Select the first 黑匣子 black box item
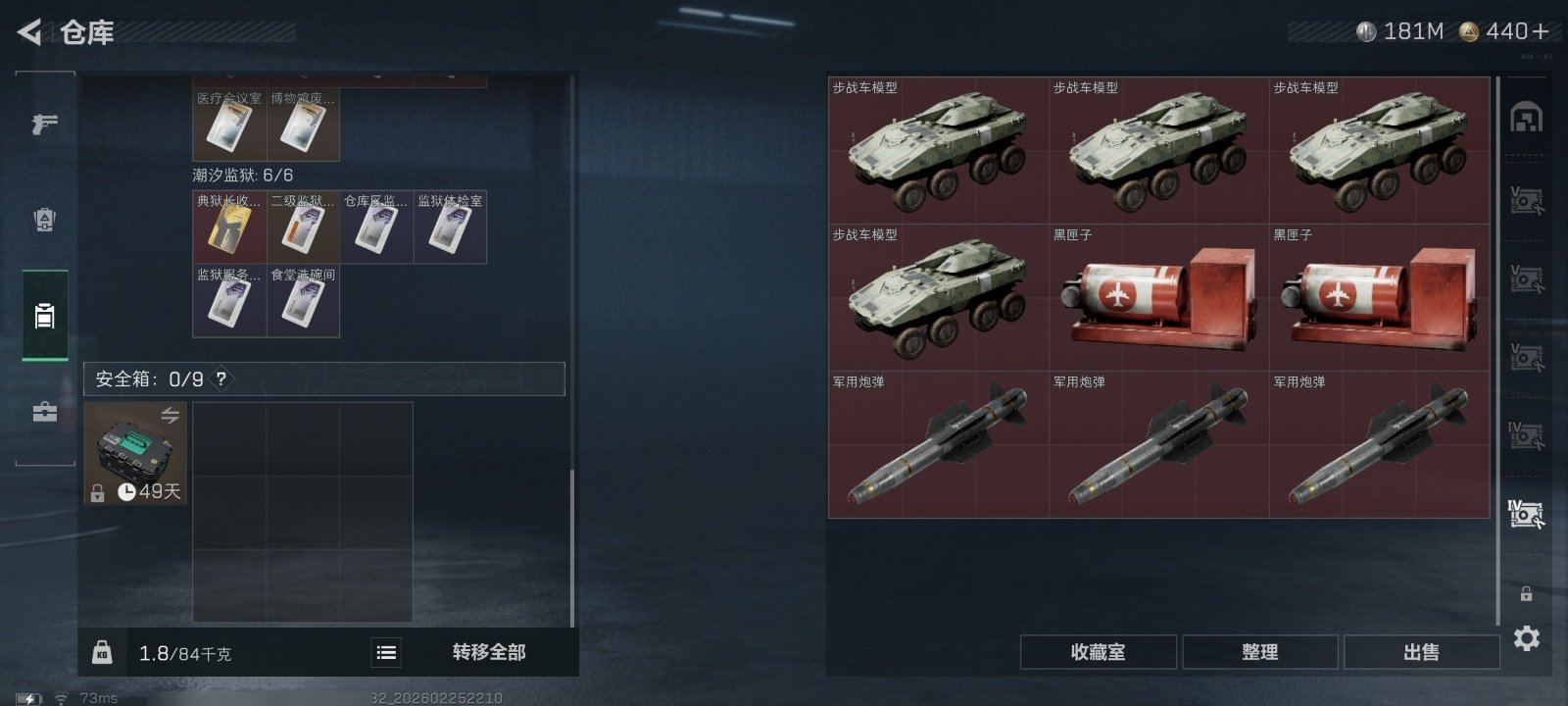The image size is (1568, 706). [x=1158, y=297]
